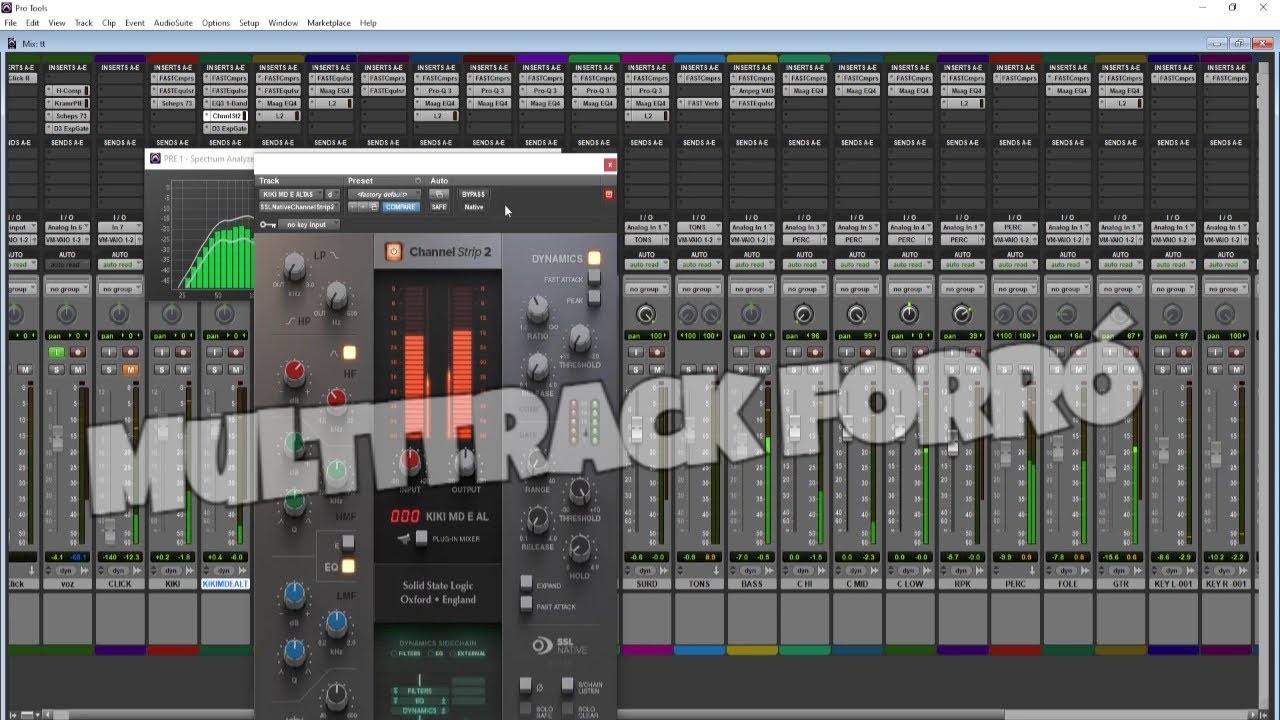Select the KIKIMDEALT track name

(x=225, y=583)
